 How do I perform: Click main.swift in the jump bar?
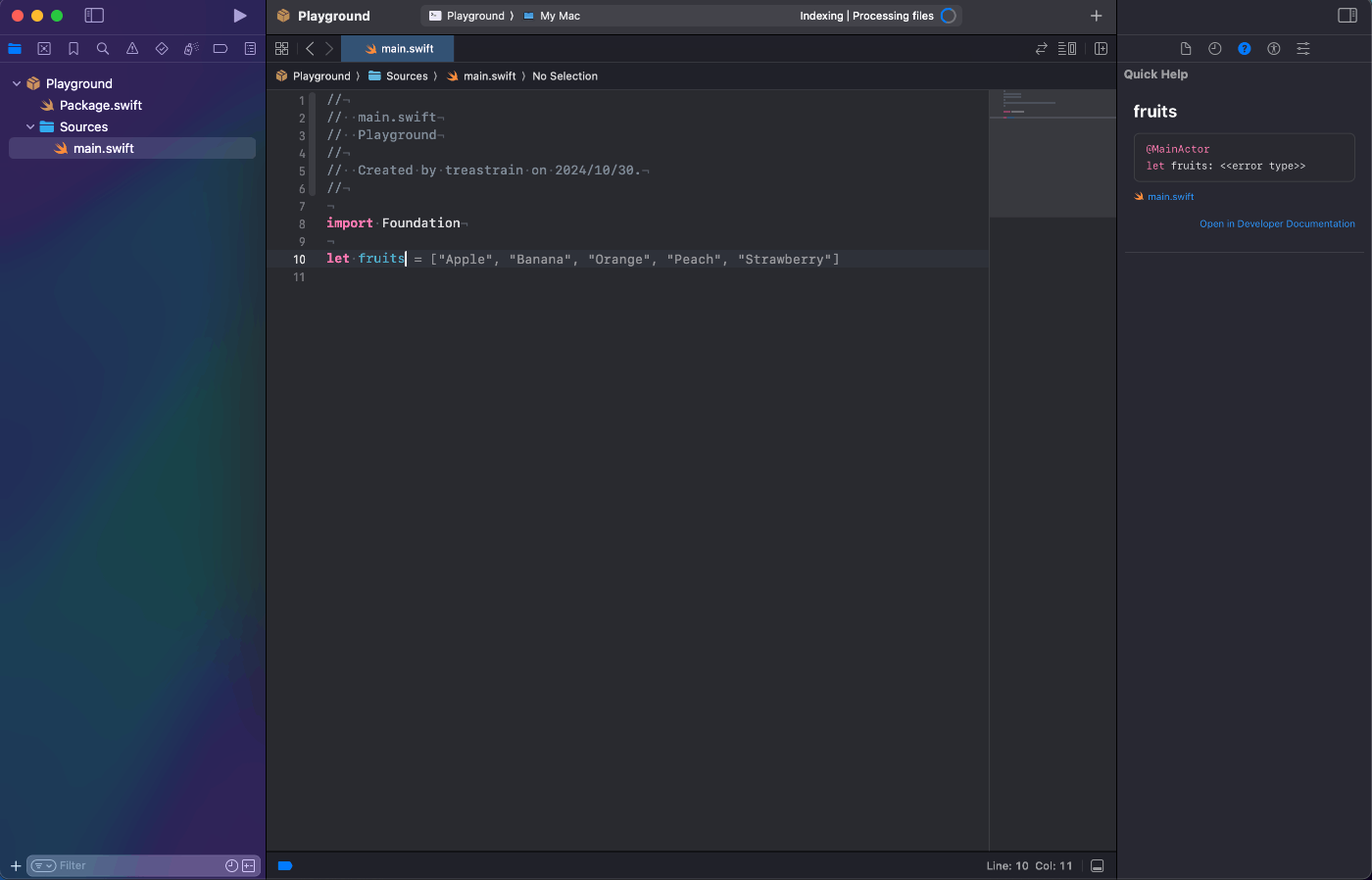(x=481, y=75)
